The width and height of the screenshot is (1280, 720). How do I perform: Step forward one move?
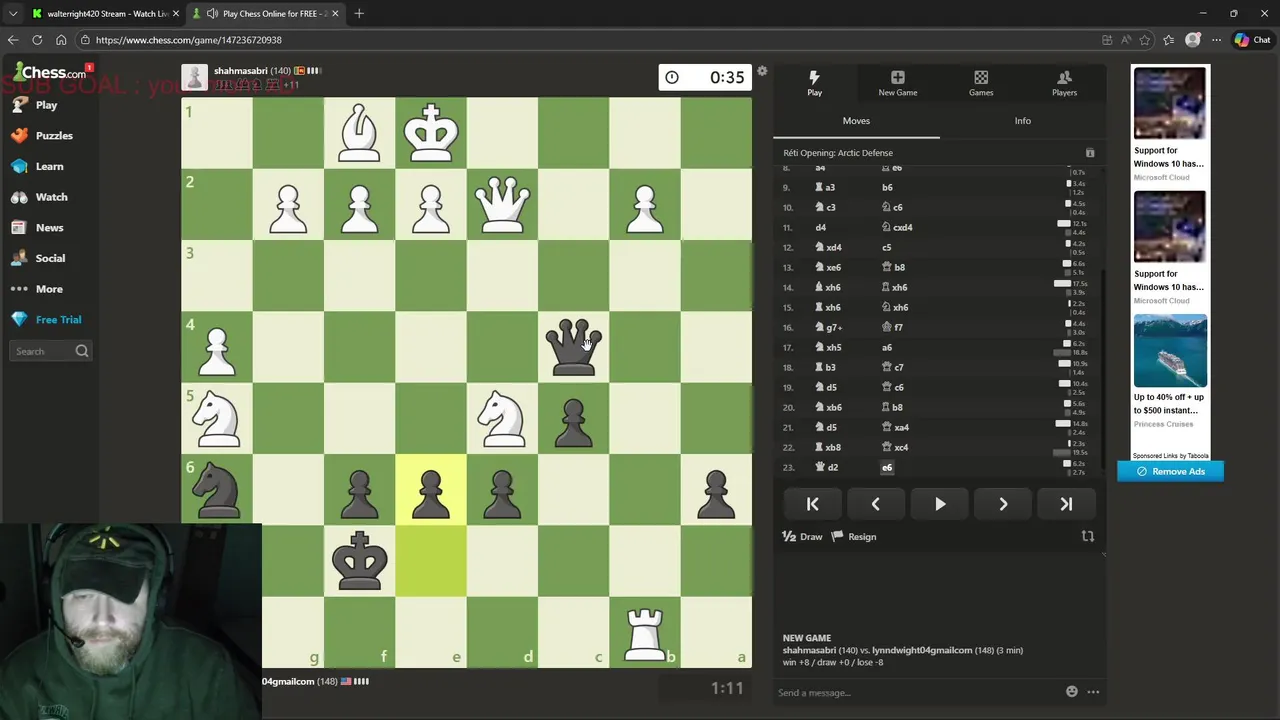[1003, 504]
